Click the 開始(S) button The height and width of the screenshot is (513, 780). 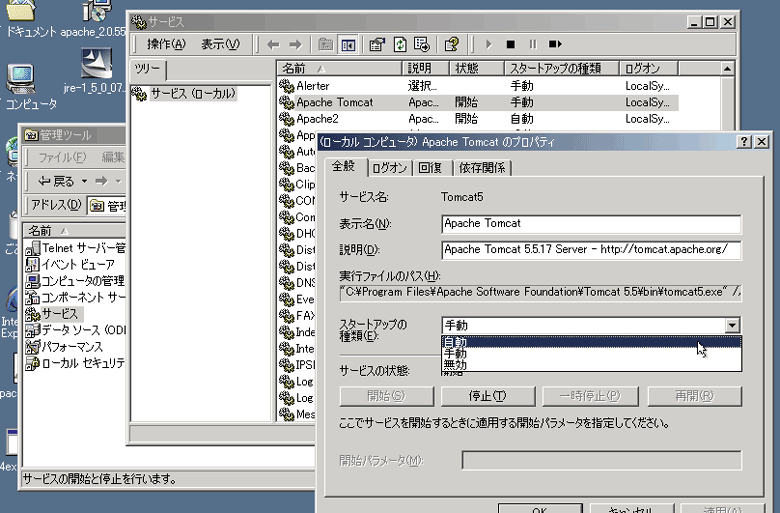pos(387,396)
